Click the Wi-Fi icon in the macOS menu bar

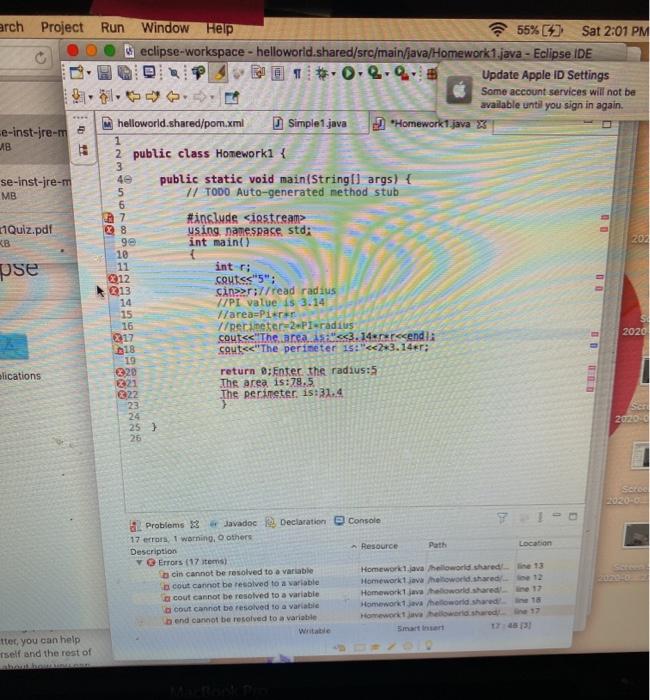tap(497, 29)
